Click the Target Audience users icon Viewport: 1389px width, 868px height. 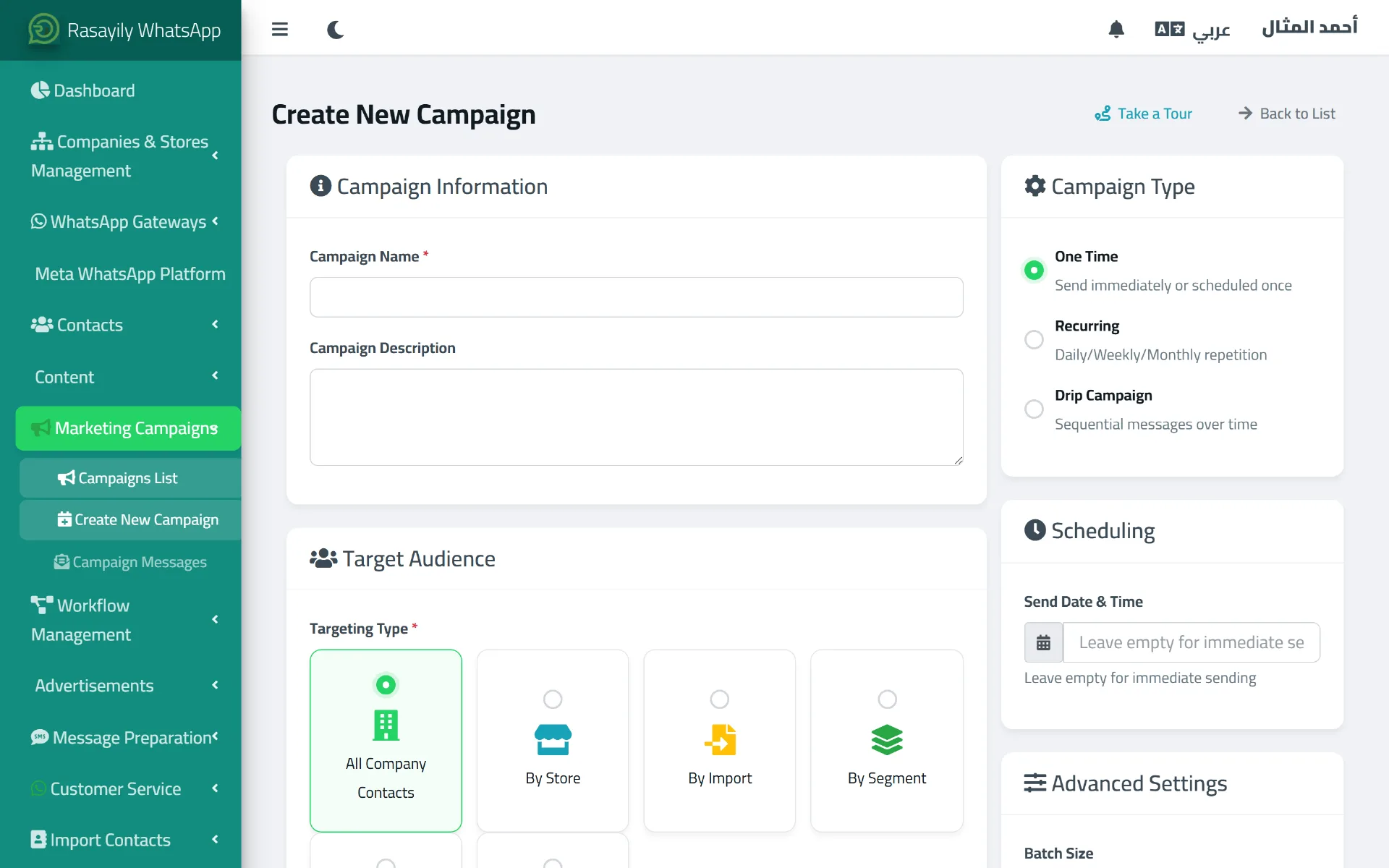click(x=323, y=558)
